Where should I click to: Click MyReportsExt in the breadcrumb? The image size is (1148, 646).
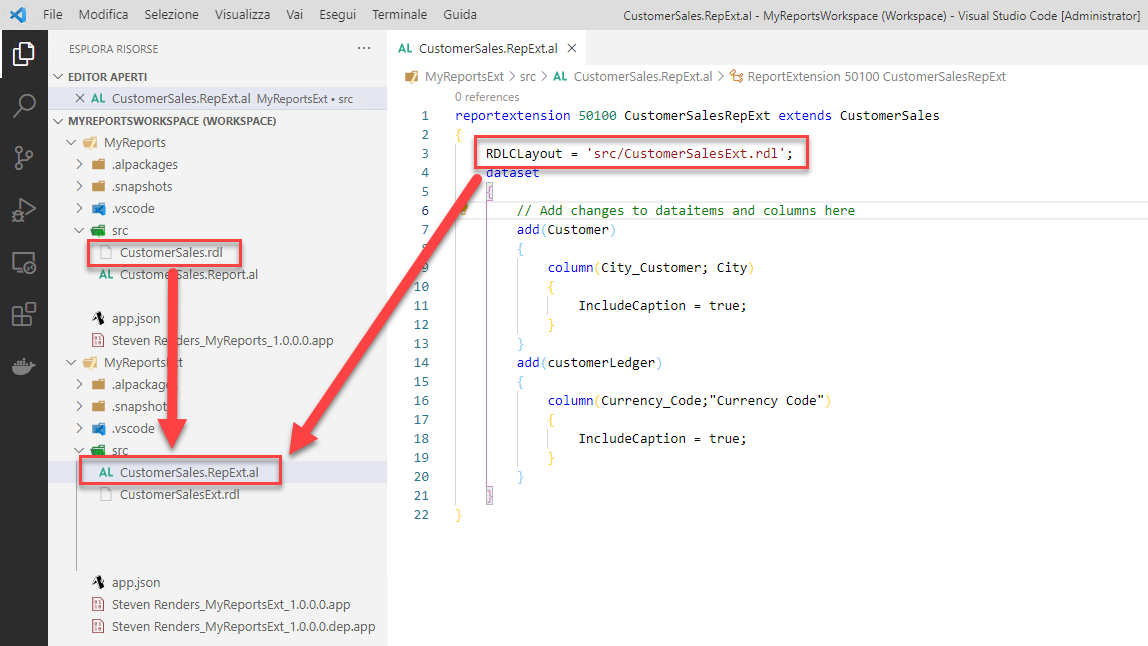point(464,76)
